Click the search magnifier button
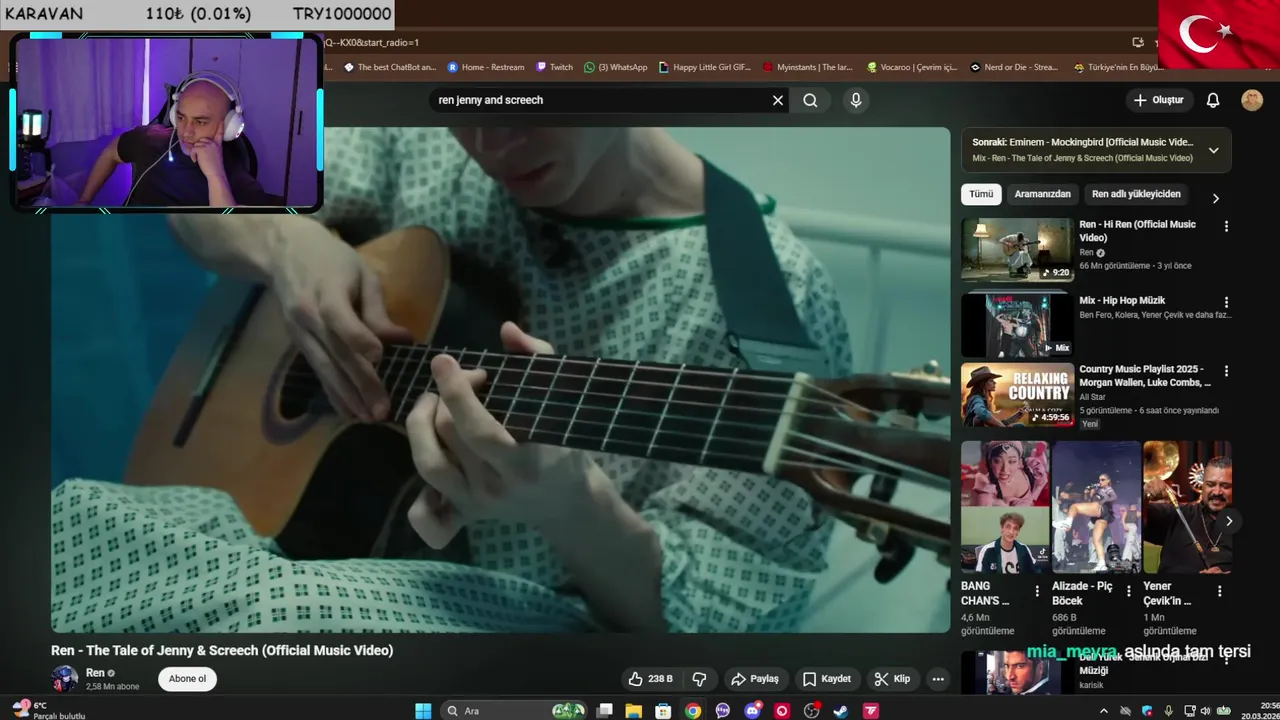Viewport: 1280px width, 720px height. pos(810,100)
